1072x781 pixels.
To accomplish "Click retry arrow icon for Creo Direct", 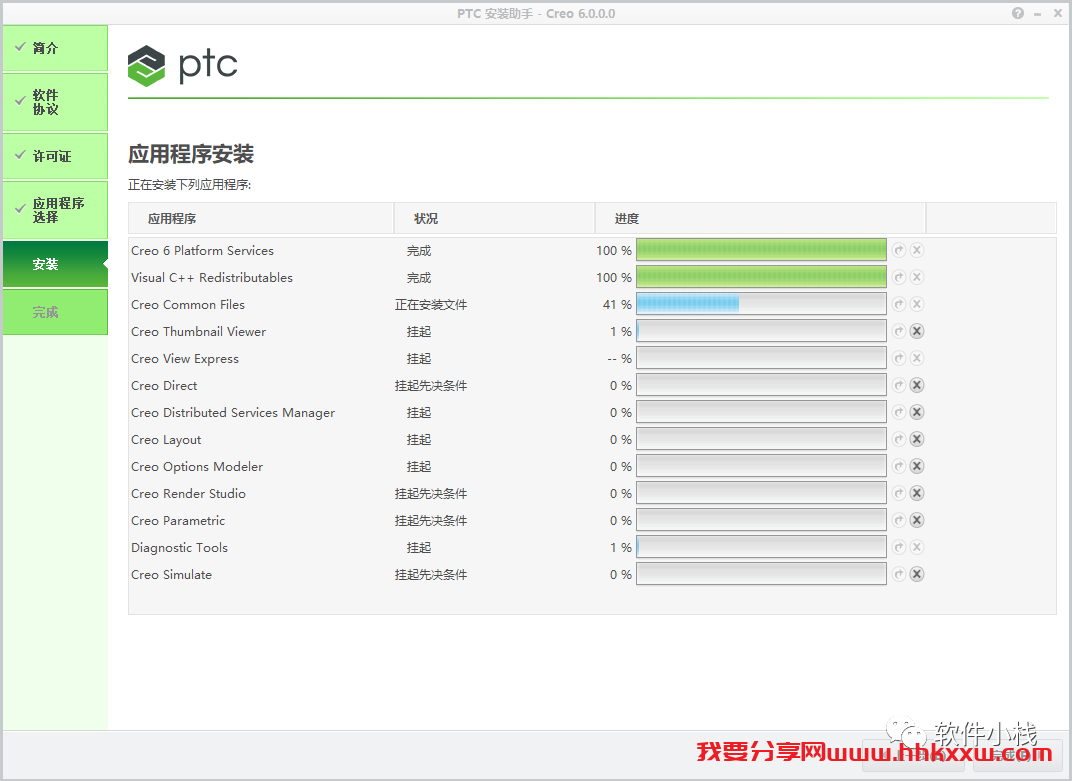I will 899,385.
